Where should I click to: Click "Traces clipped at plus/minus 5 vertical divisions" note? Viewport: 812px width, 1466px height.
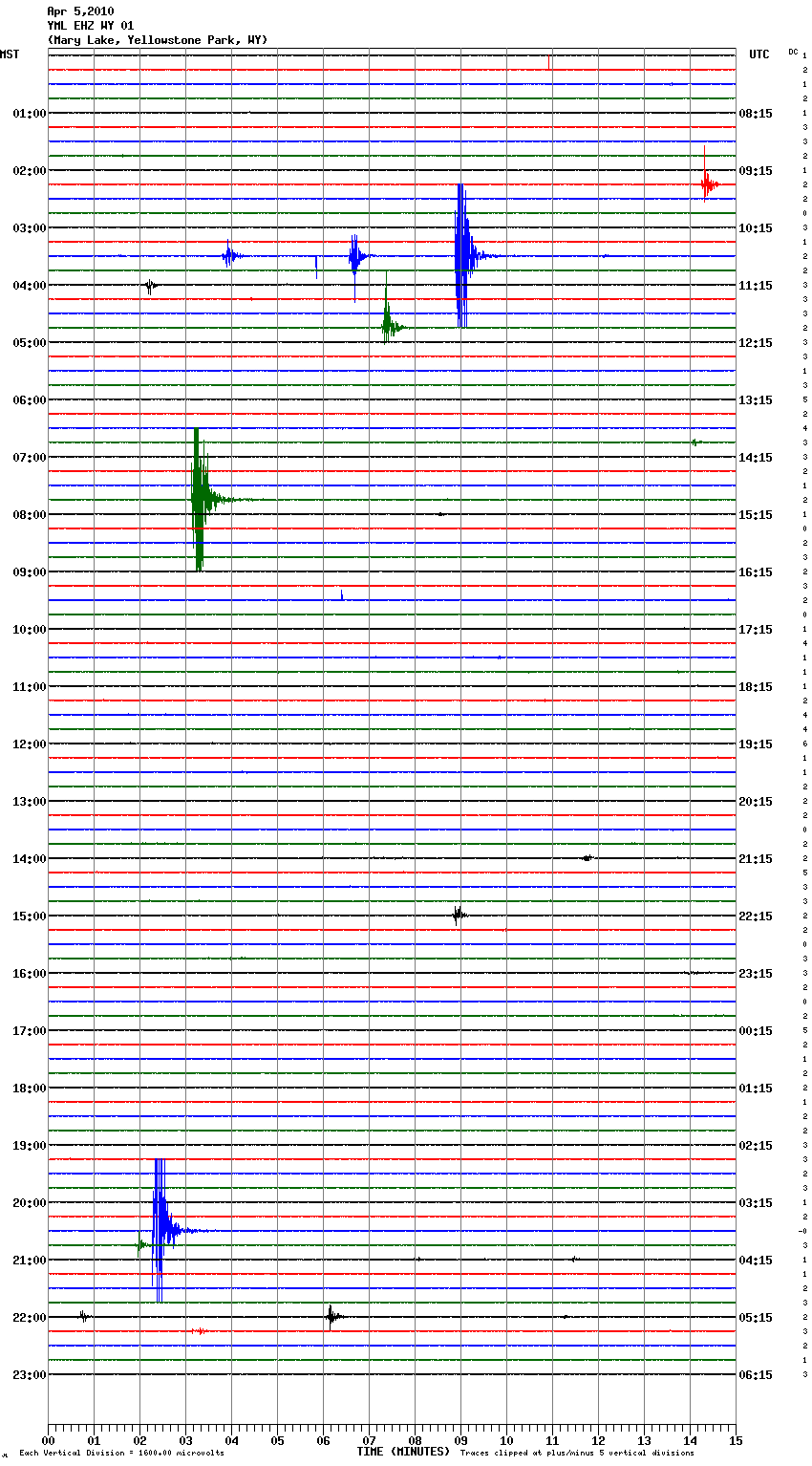[577, 1454]
